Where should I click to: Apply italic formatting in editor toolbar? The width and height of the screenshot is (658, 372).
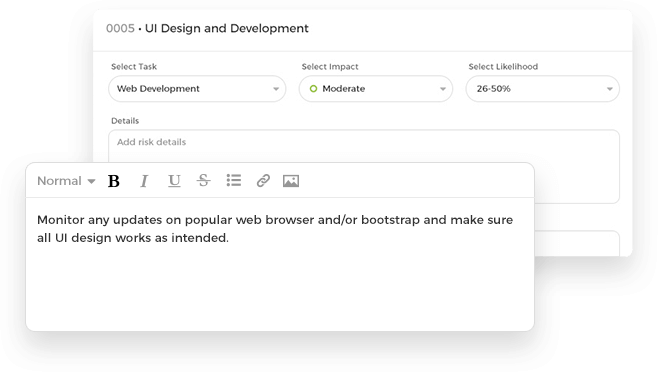[144, 181]
